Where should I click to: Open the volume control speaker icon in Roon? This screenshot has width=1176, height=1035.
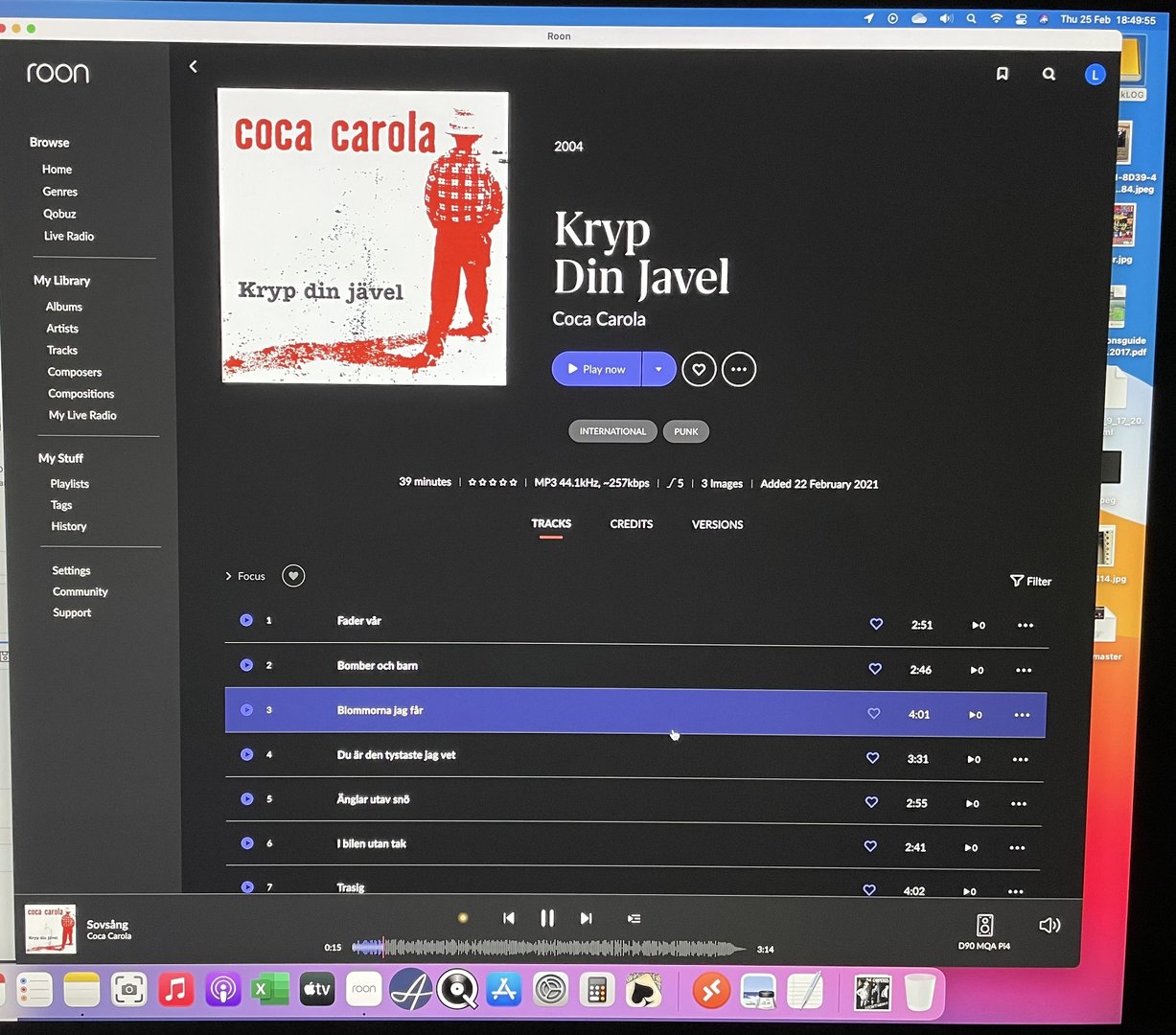(x=1049, y=925)
